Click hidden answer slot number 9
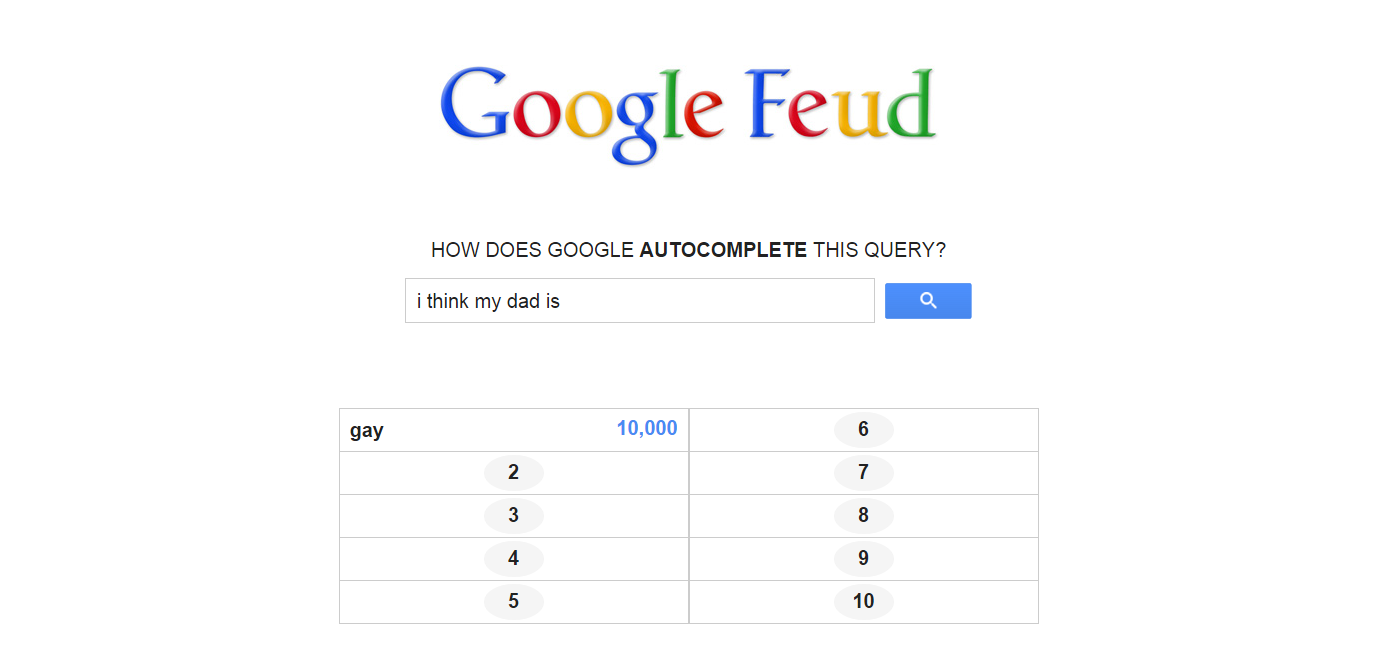 pyautogui.click(x=864, y=559)
